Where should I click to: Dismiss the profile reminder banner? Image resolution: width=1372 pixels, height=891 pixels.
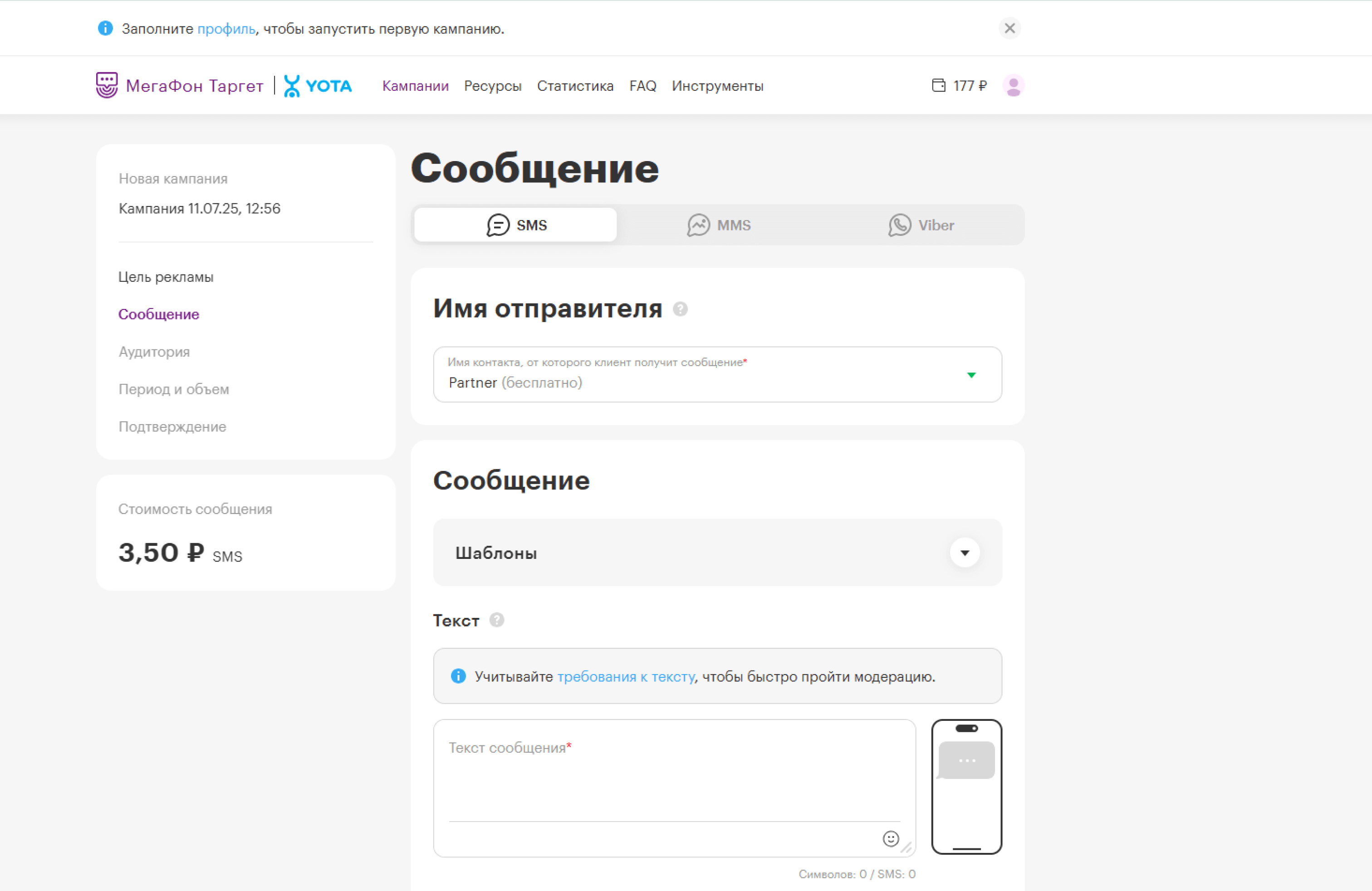pos(1009,28)
